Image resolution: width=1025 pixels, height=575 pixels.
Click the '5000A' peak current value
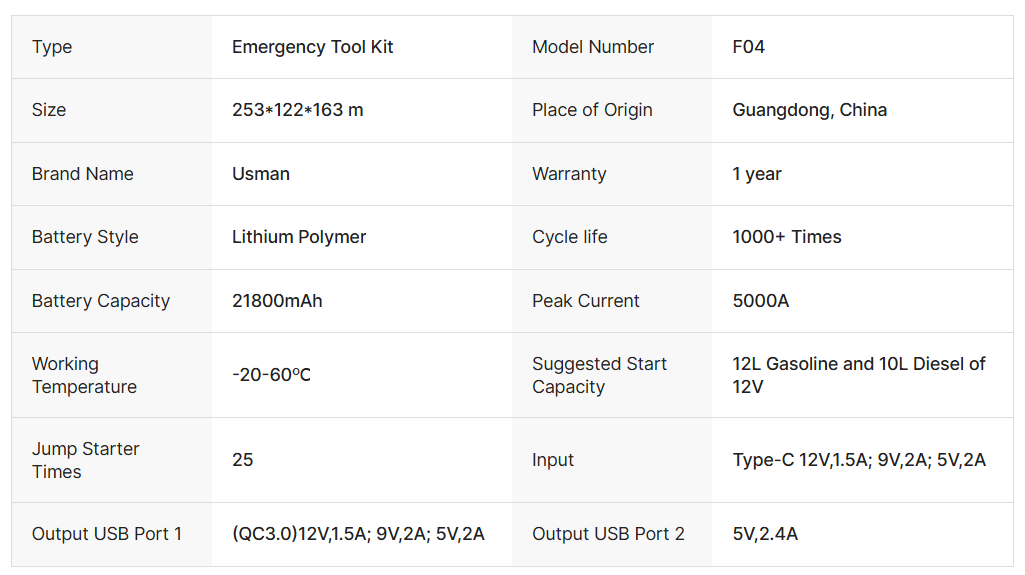pos(760,301)
